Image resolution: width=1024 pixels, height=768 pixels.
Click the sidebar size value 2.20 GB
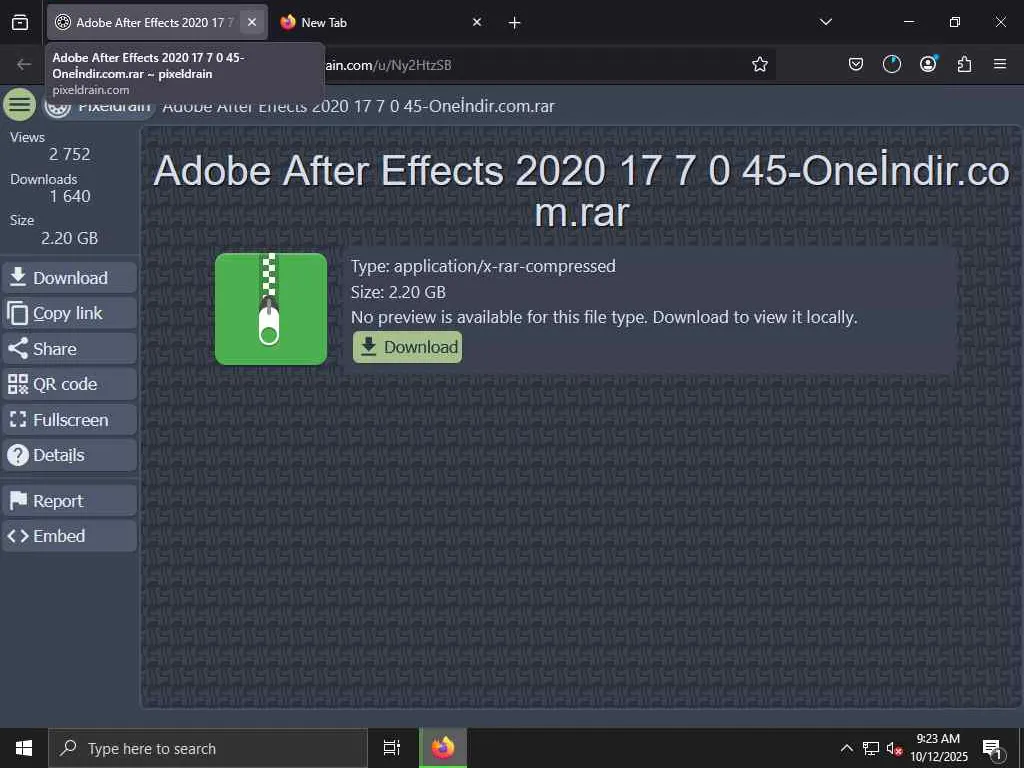(69, 238)
